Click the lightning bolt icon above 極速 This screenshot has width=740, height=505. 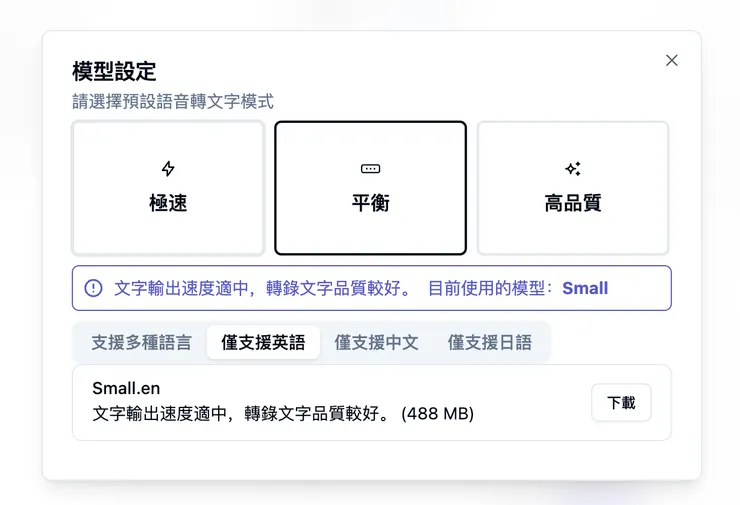click(168, 168)
